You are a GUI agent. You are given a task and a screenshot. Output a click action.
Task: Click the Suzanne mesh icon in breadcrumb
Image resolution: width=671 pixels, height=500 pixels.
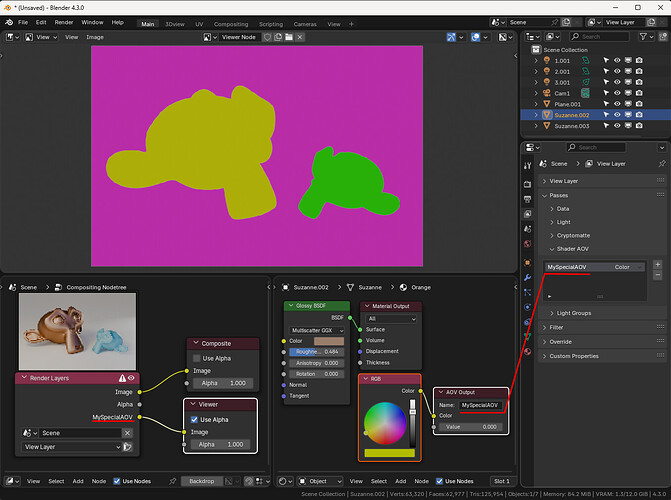(x=350, y=287)
